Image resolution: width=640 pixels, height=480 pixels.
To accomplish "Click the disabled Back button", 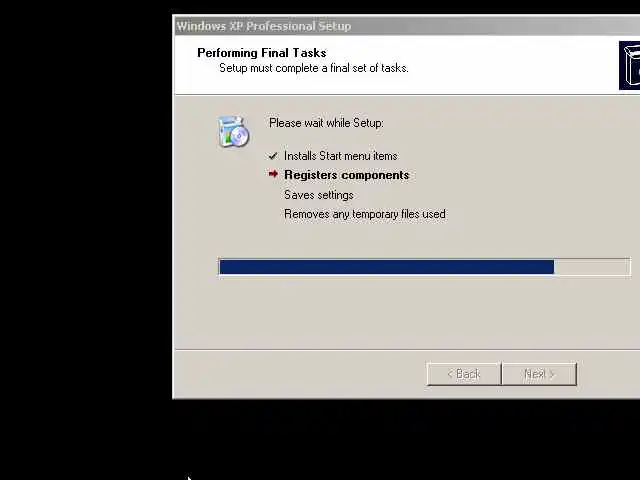I will coord(464,373).
